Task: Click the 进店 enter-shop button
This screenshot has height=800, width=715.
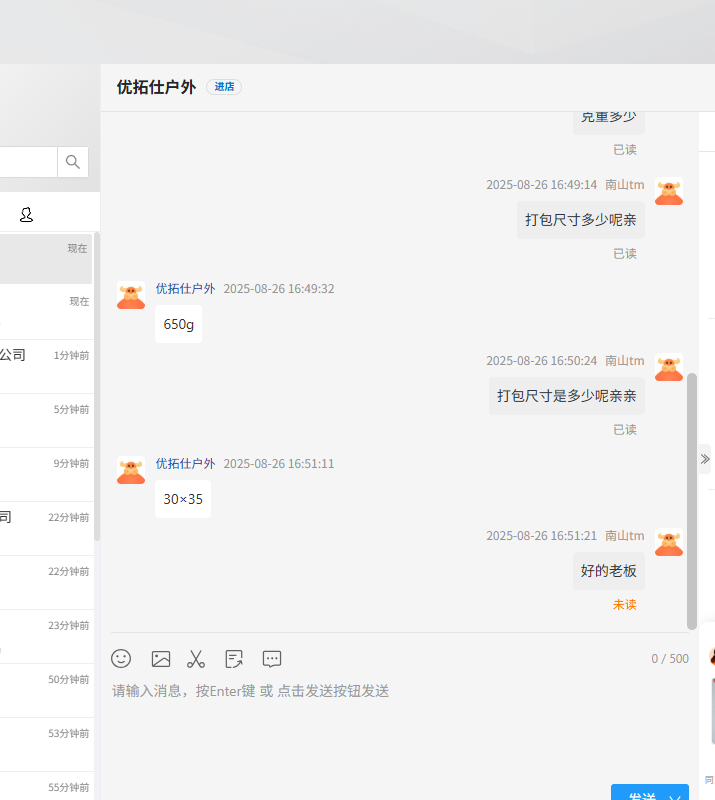Action: tap(224, 87)
